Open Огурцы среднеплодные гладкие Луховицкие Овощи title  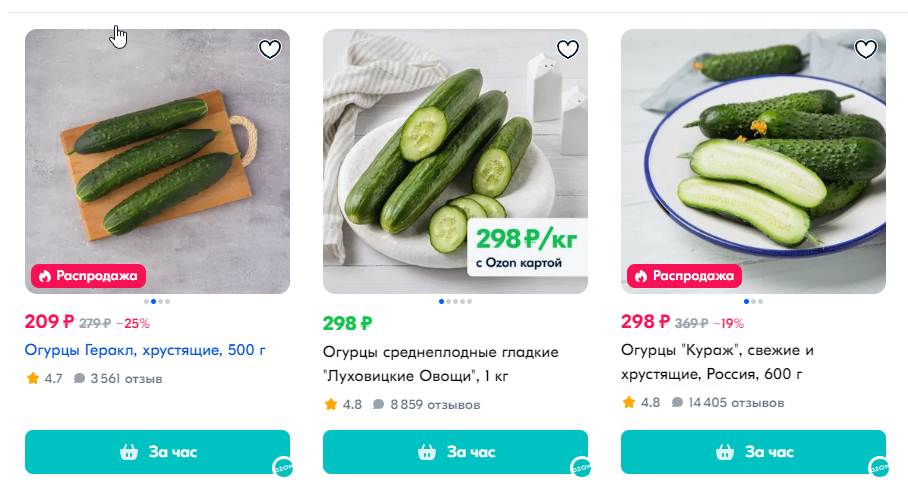(441, 364)
